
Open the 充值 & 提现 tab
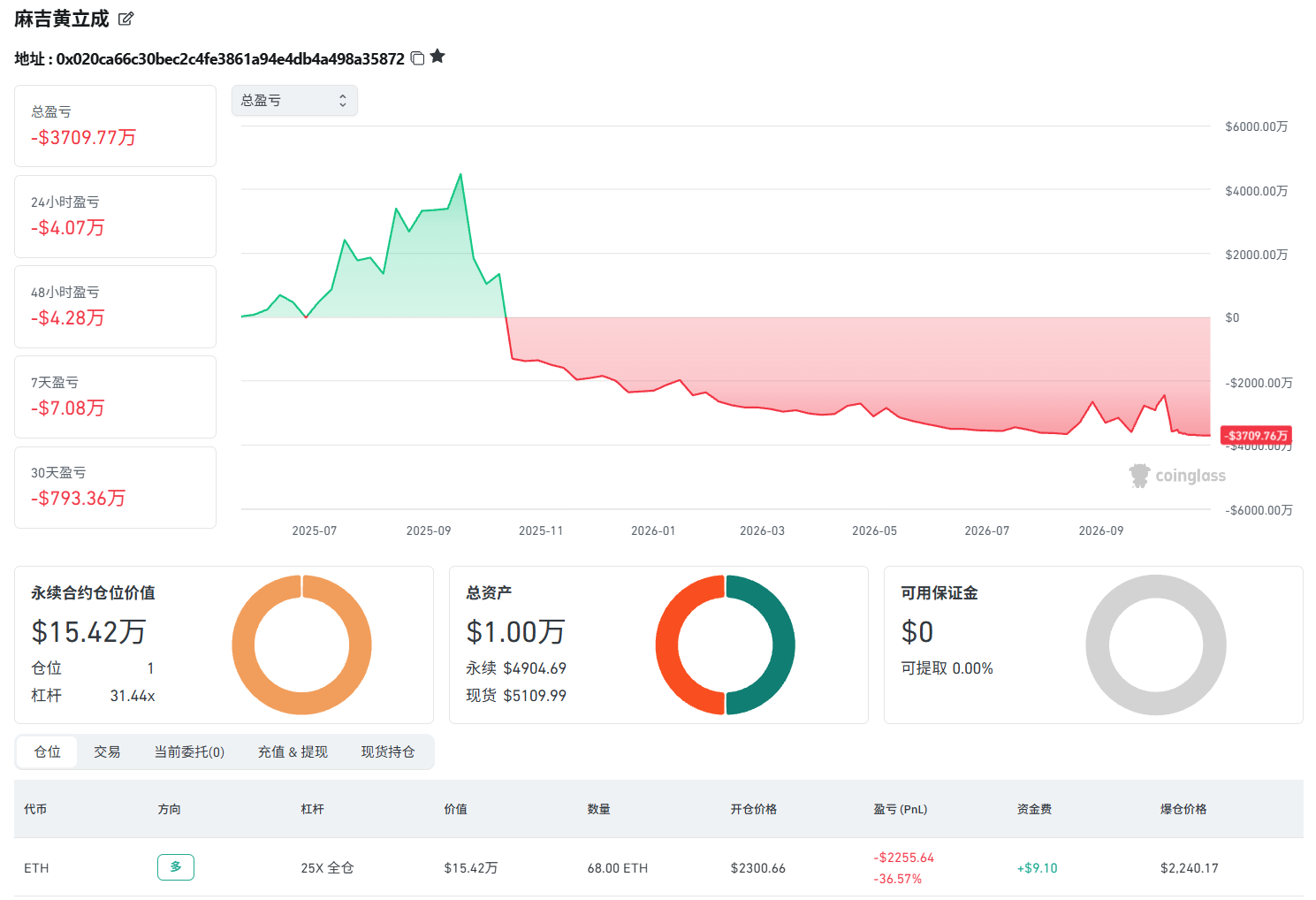(x=293, y=751)
